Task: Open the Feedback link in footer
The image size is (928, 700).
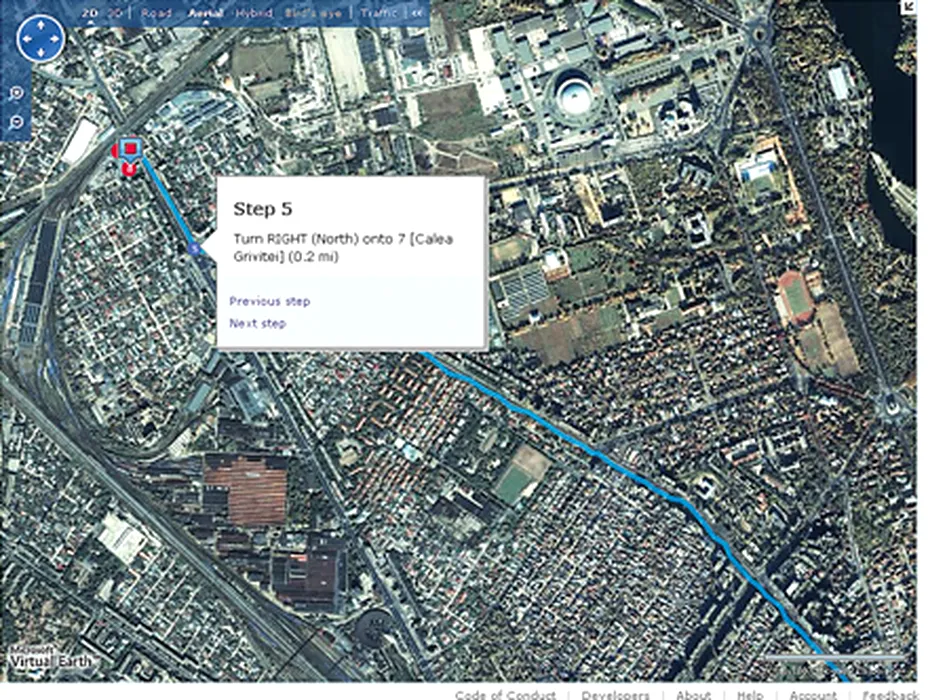Action: [x=890, y=695]
